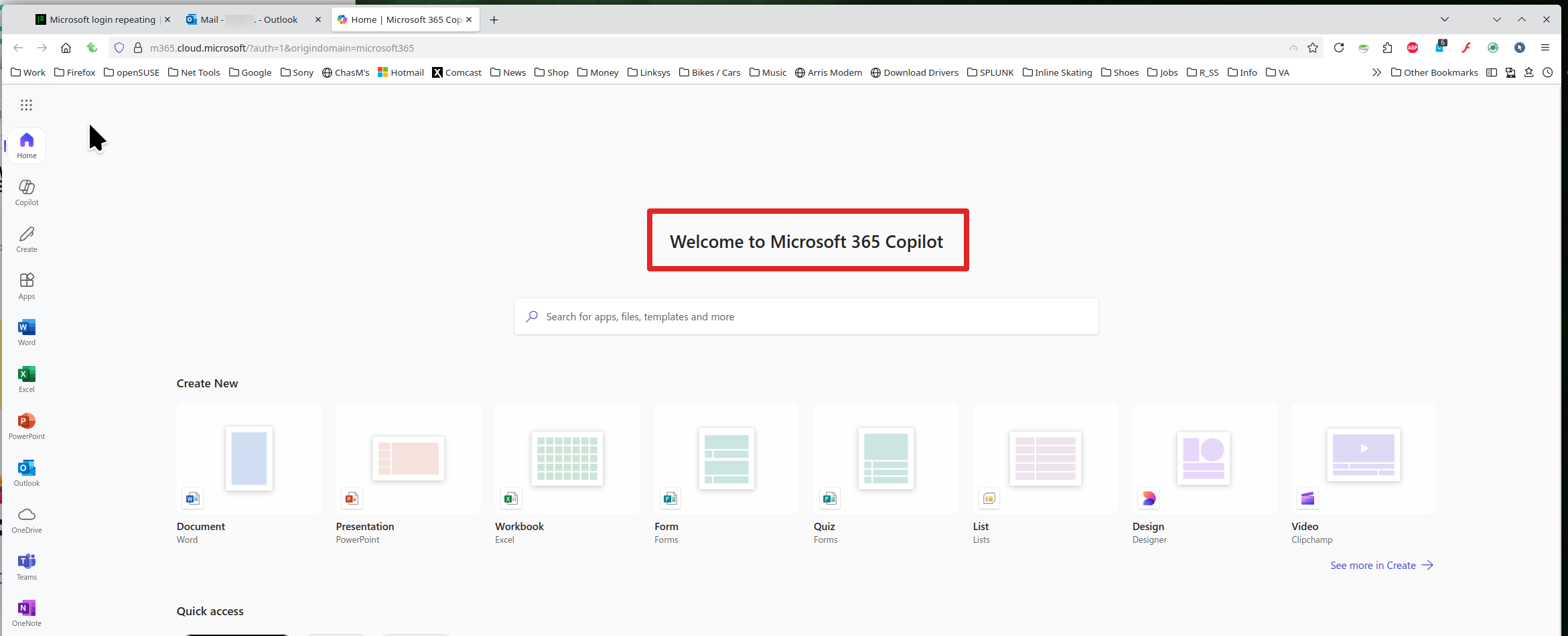Open the Money bookmarks folder

pos(597,72)
